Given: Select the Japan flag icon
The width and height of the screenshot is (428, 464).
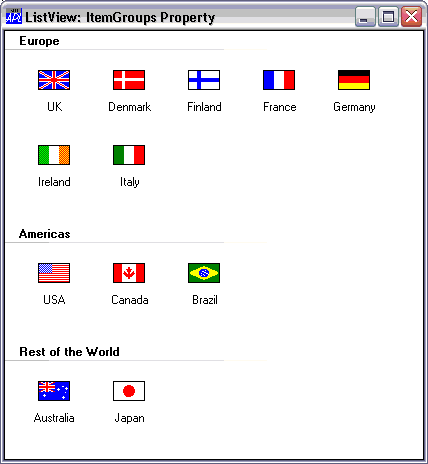Looking at the screenshot, I should click(x=129, y=391).
